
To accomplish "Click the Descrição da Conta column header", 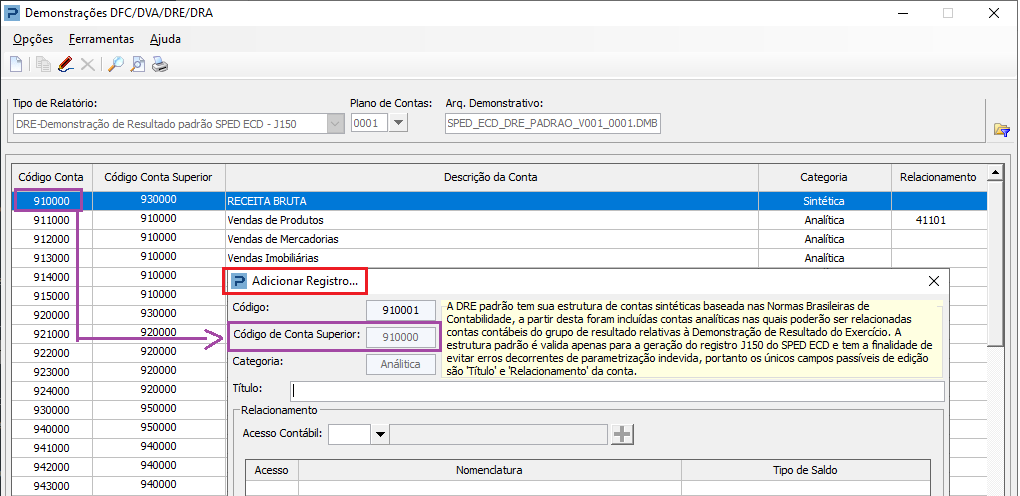I will [491, 177].
